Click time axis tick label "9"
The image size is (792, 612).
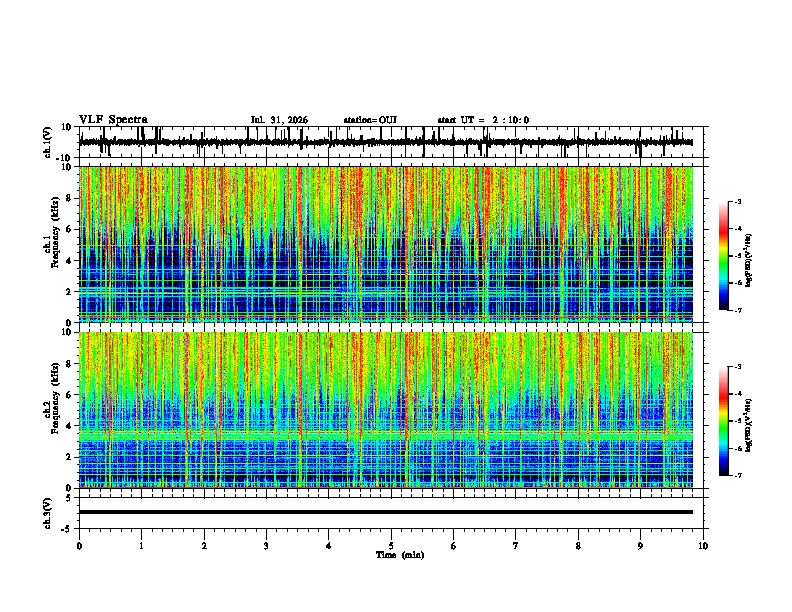[640, 546]
